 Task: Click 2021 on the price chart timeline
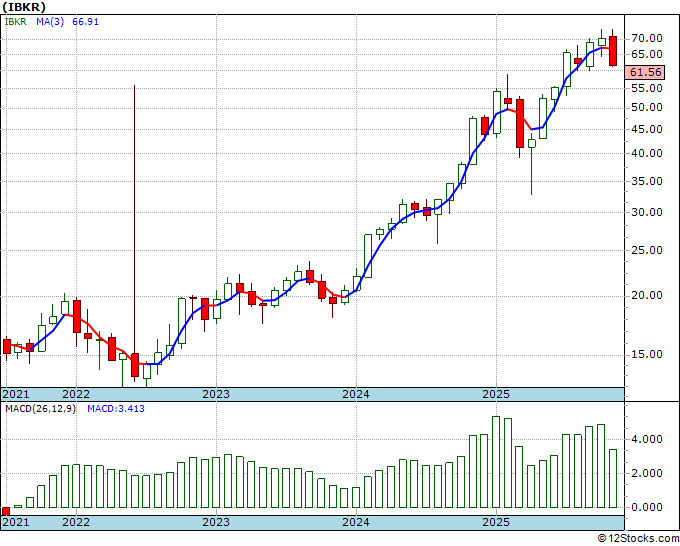(16, 395)
